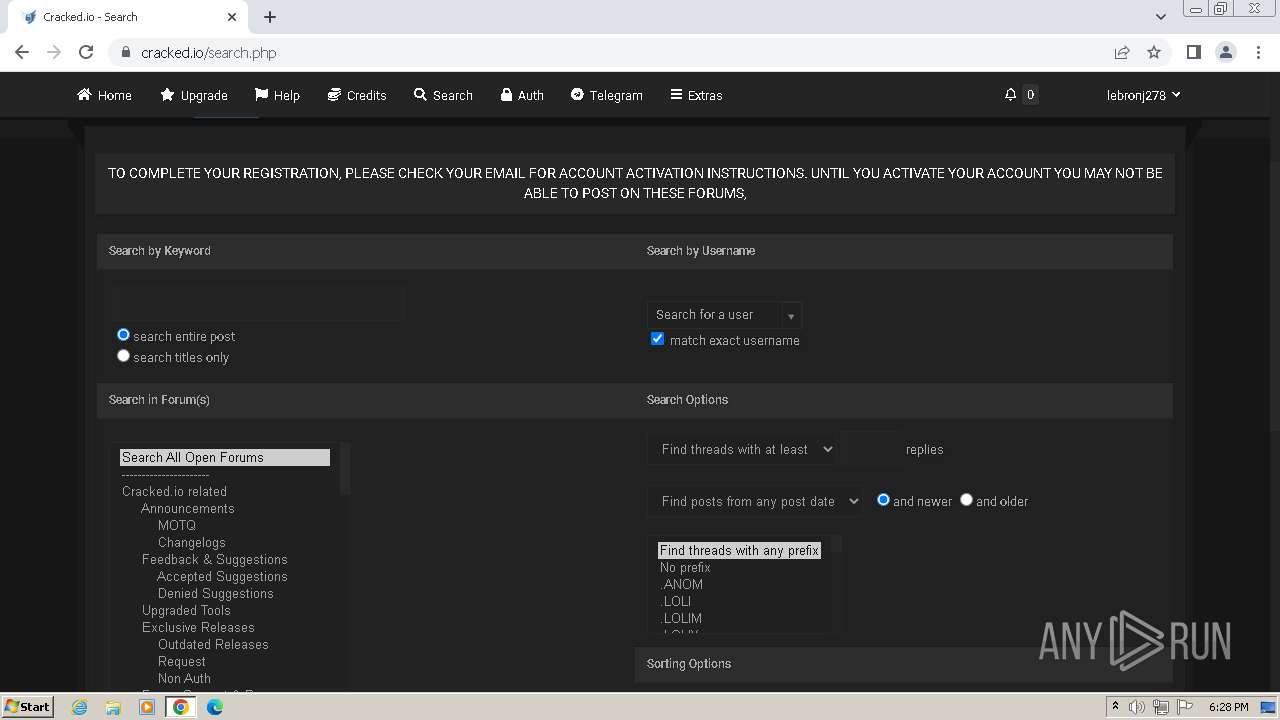
Task: Open the Search for a user dropdown
Action: (724, 315)
